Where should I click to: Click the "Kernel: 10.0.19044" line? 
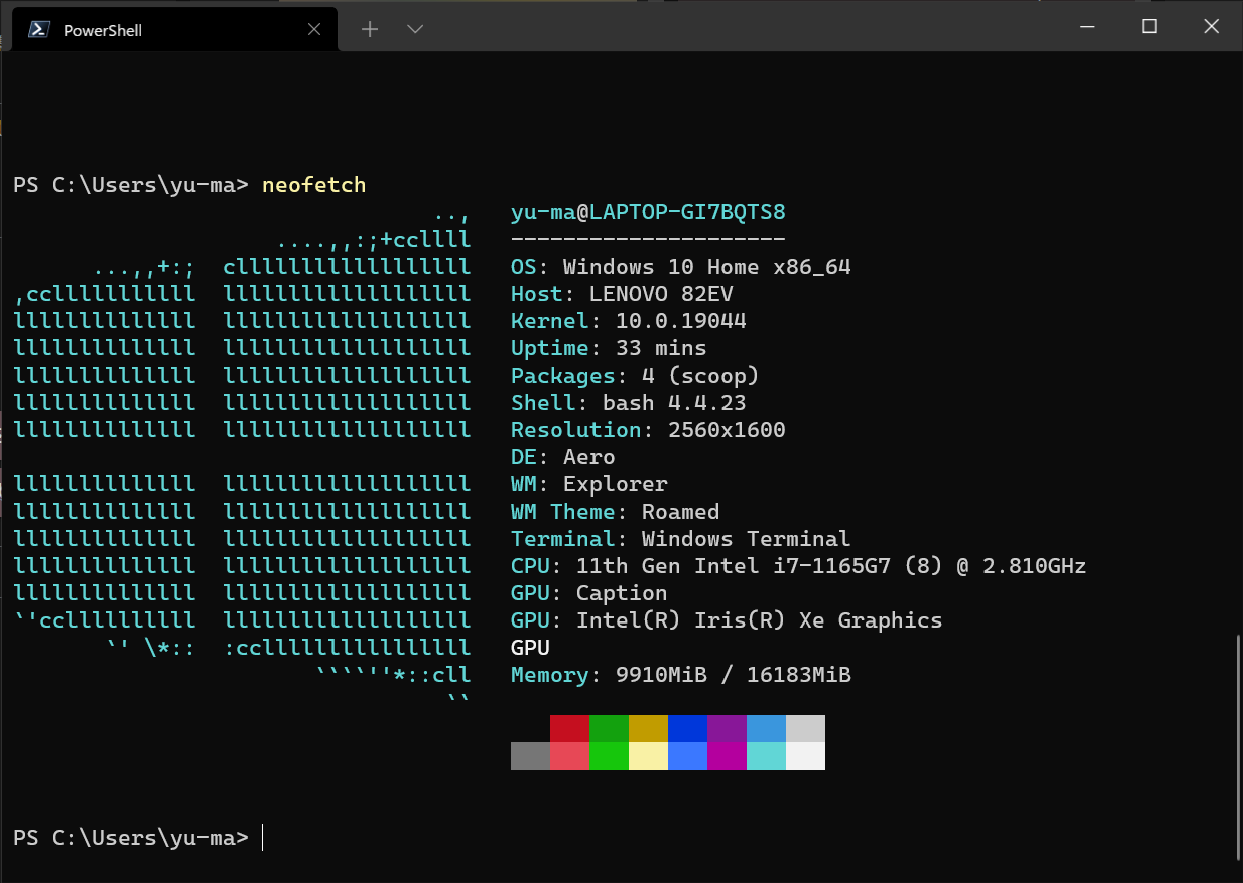coord(629,321)
